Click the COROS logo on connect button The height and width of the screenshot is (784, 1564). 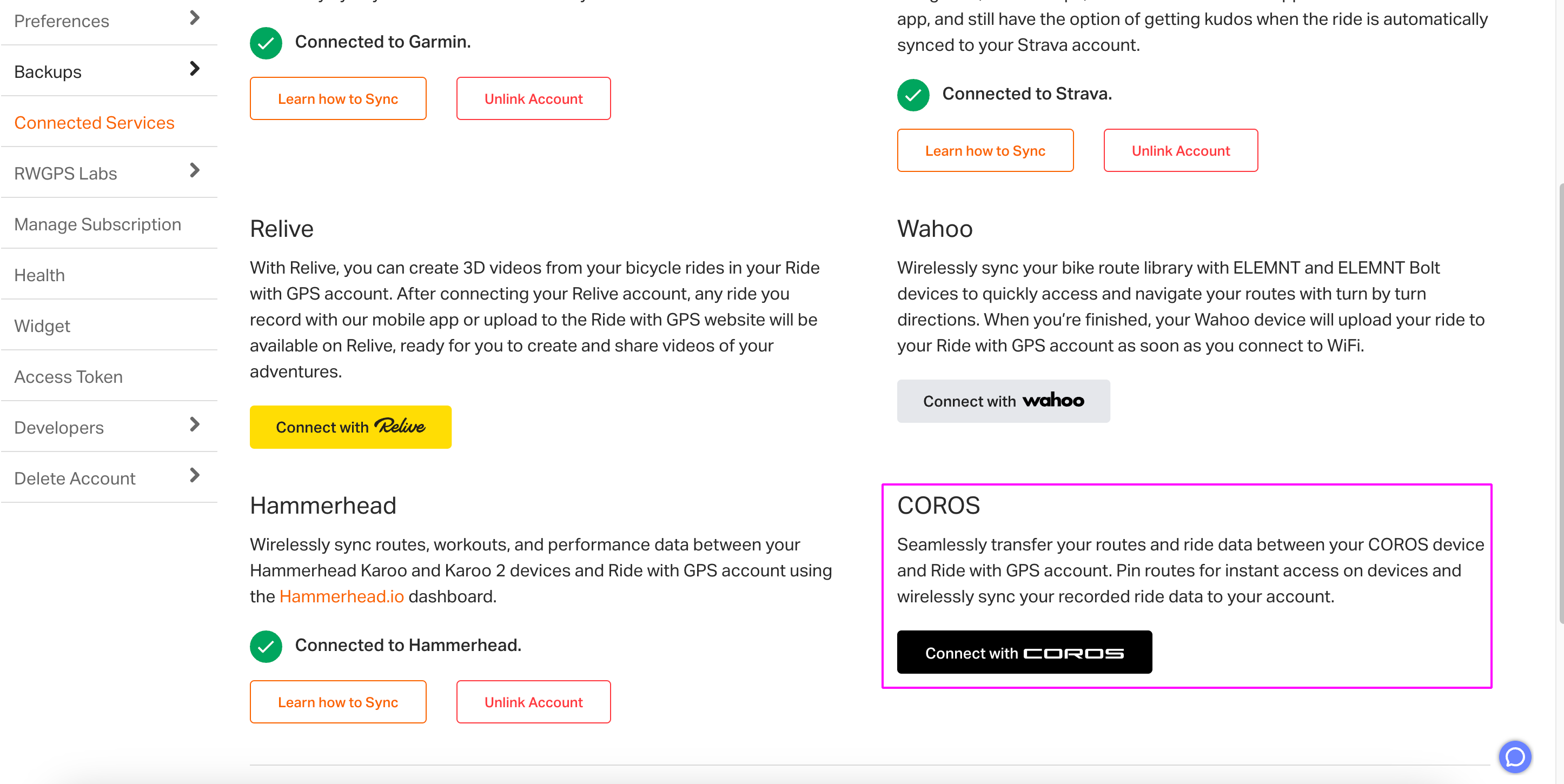tap(1073, 653)
